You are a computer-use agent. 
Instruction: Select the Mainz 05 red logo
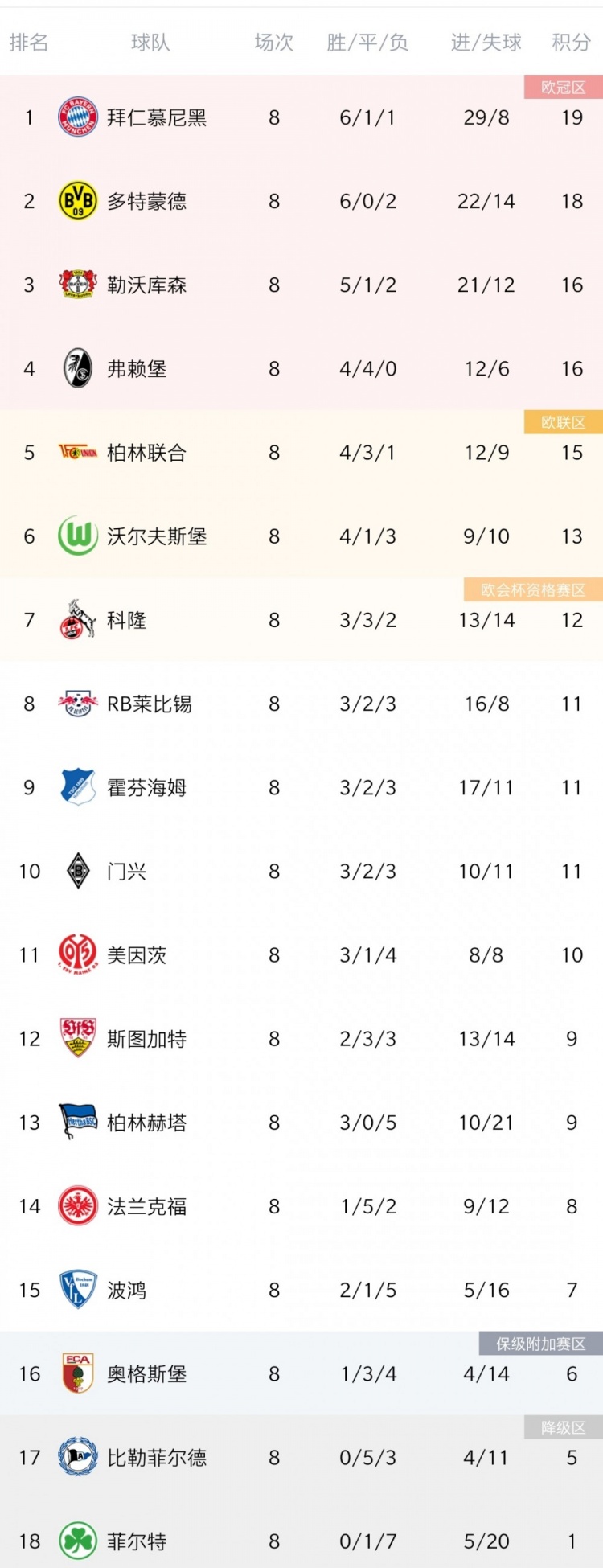point(78,954)
